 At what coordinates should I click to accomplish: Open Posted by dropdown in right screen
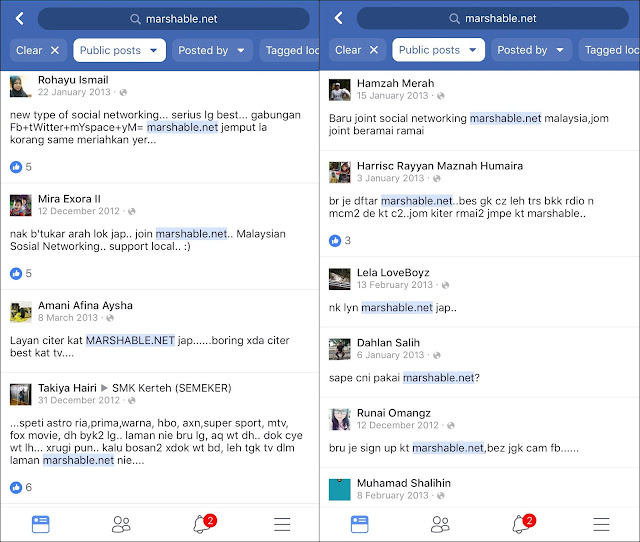pyautogui.click(x=532, y=50)
